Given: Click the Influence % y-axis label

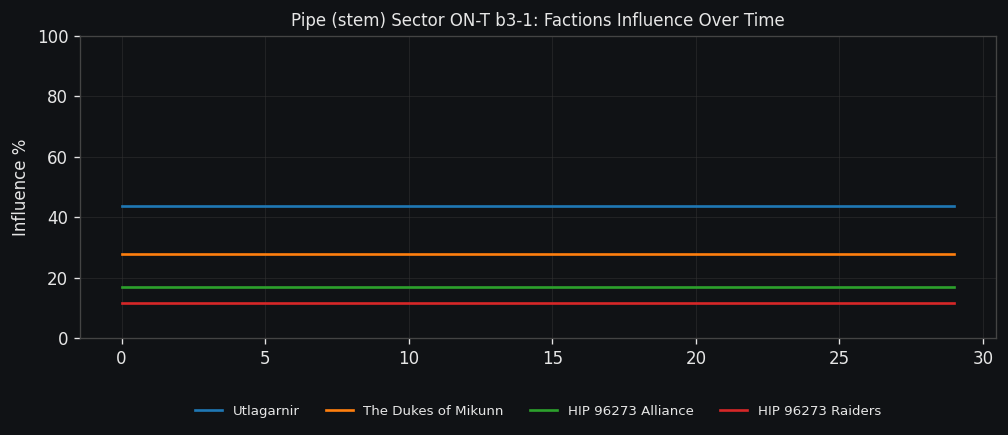Looking at the screenshot, I should pos(20,187).
